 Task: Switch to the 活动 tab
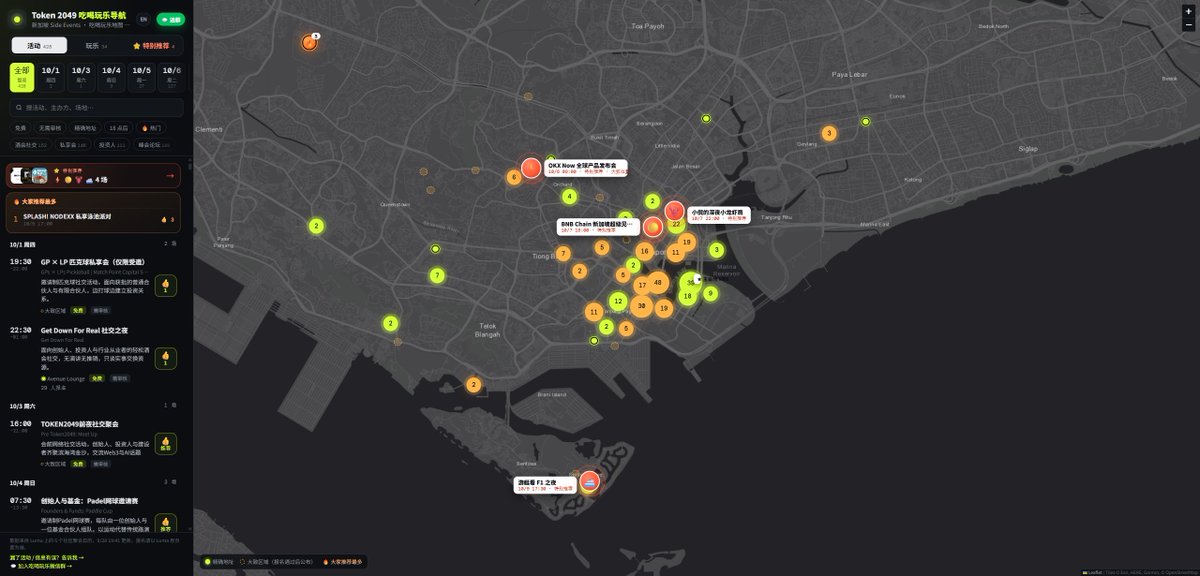tap(40, 45)
